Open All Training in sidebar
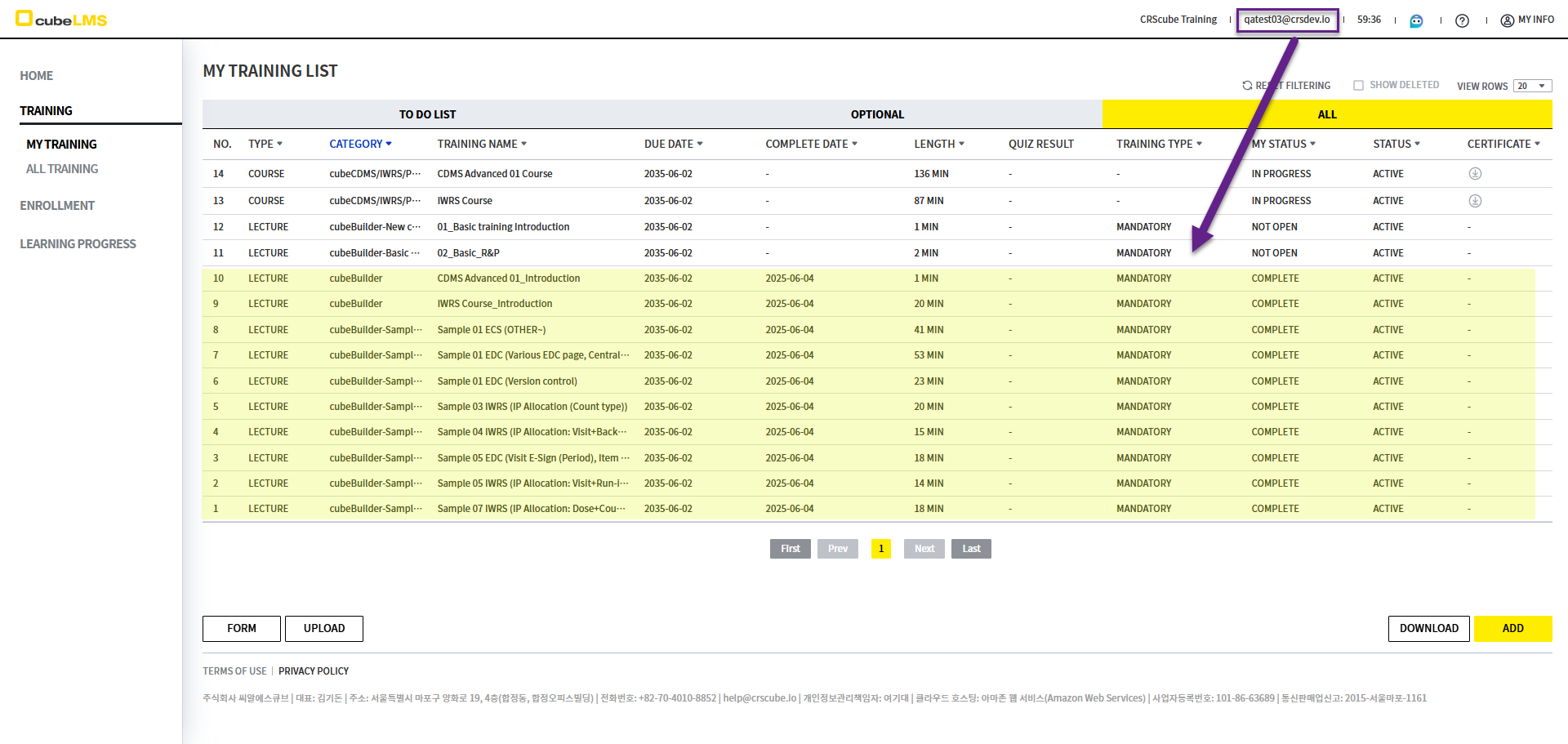 pyautogui.click(x=62, y=169)
